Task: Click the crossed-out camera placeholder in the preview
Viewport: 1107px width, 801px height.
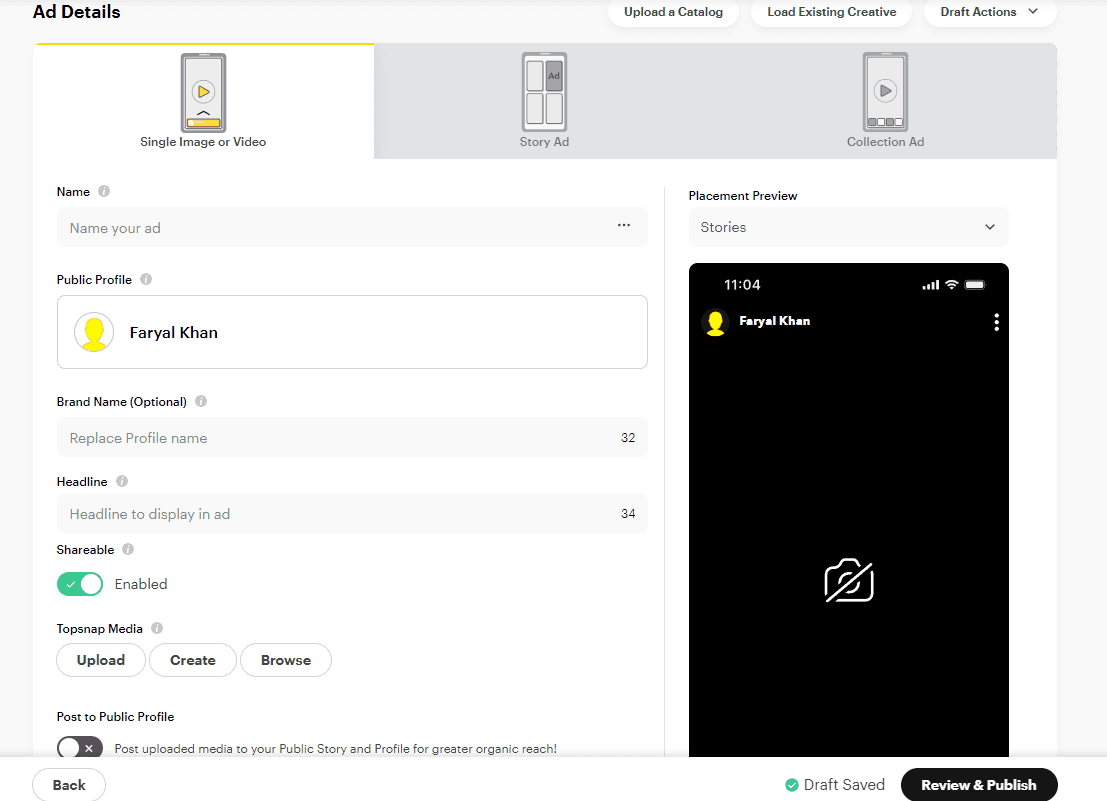Action: (848, 581)
